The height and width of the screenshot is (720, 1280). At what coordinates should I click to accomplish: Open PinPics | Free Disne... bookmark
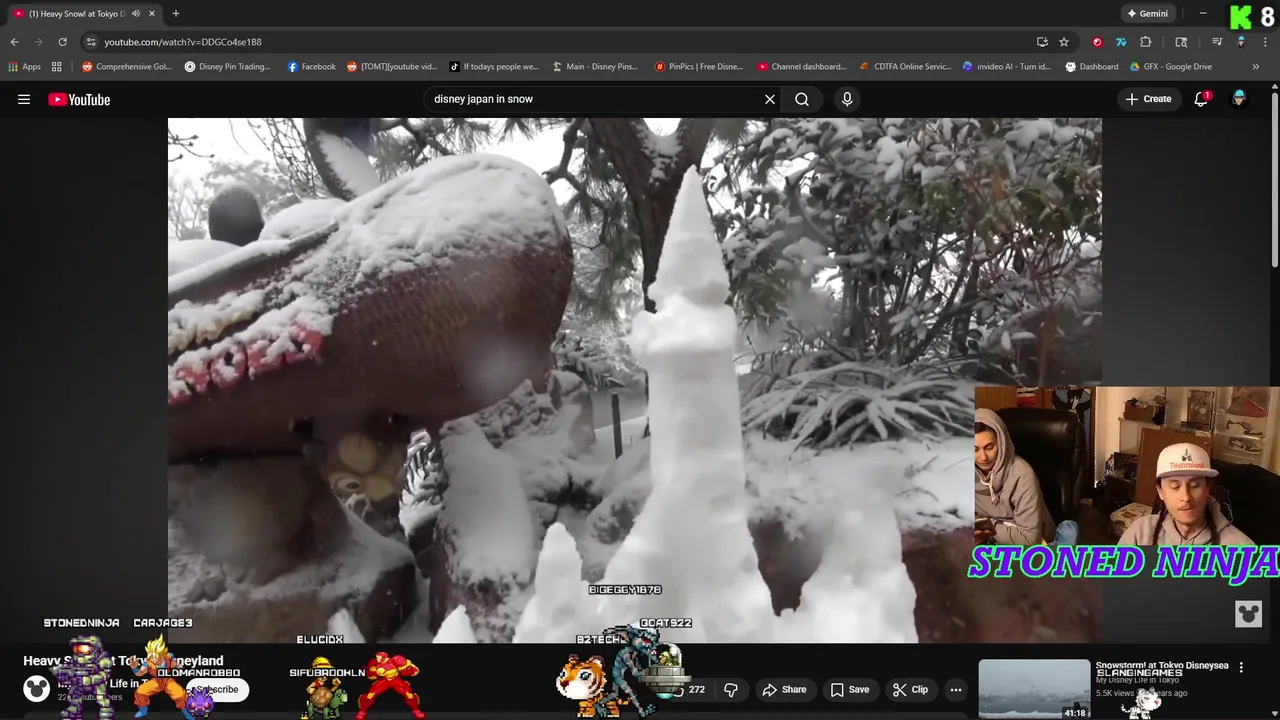point(699,67)
